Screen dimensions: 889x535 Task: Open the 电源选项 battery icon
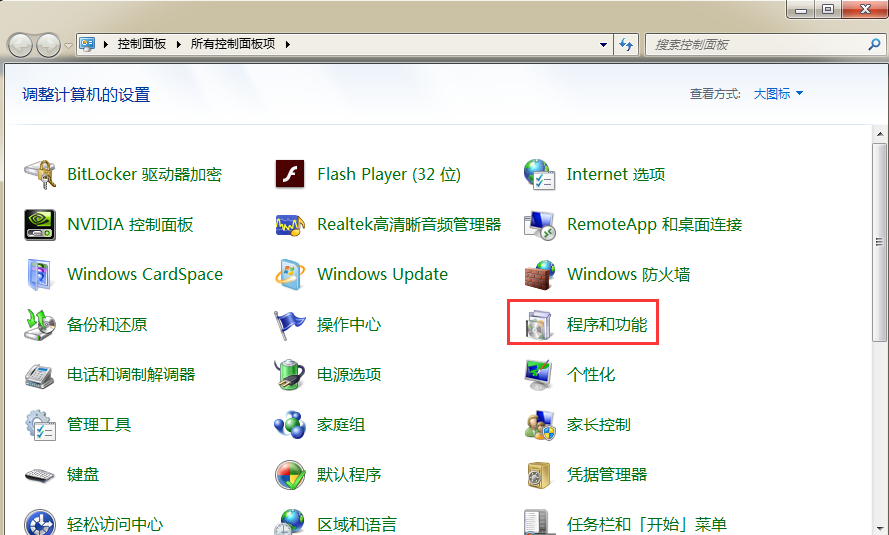point(290,375)
